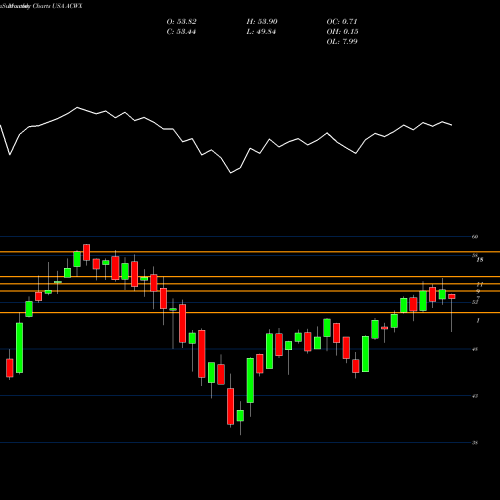This screenshot has width=500, height=500.
Task: Click the 38 price axis label
Action: coord(475,443)
